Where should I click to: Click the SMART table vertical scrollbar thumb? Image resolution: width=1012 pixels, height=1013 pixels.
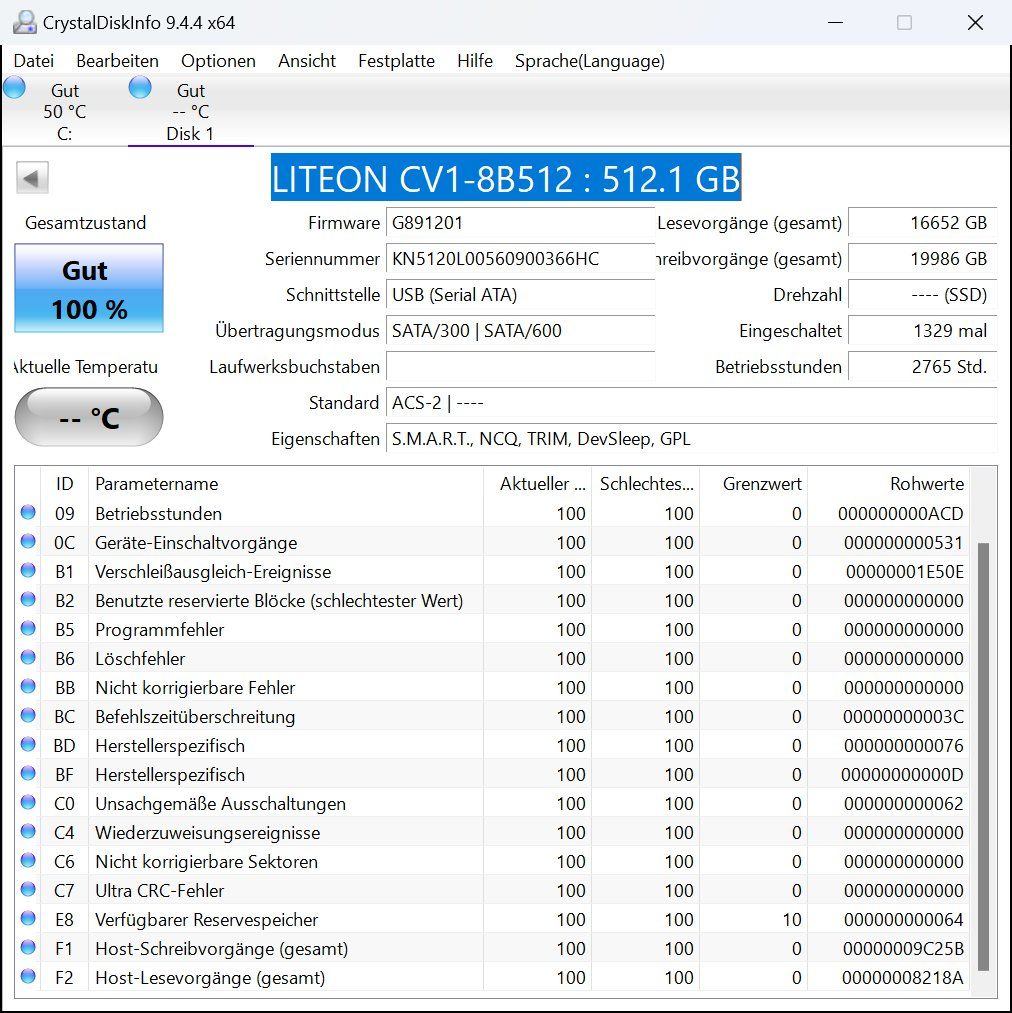click(x=984, y=757)
